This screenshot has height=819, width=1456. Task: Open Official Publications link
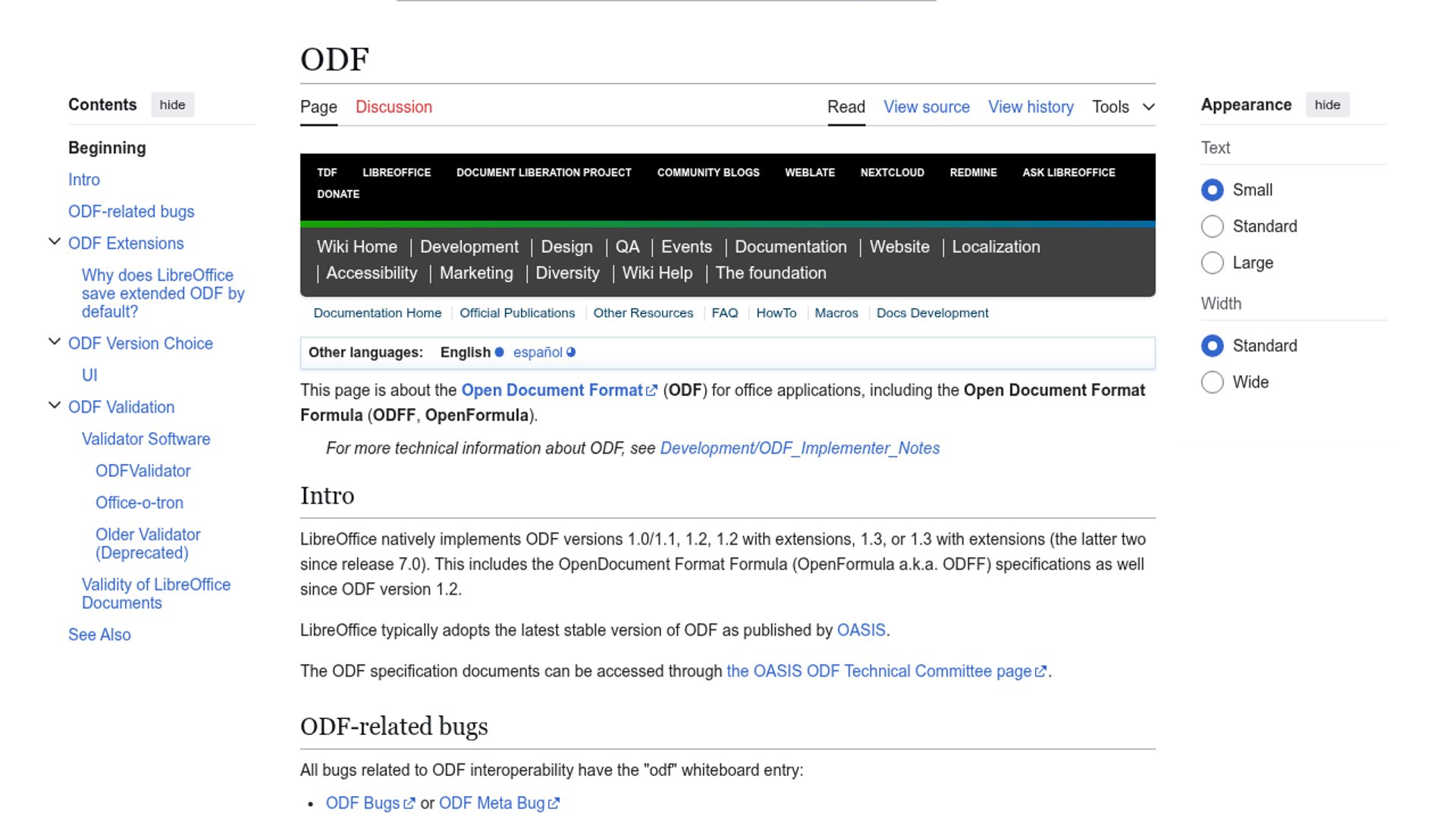(517, 313)
